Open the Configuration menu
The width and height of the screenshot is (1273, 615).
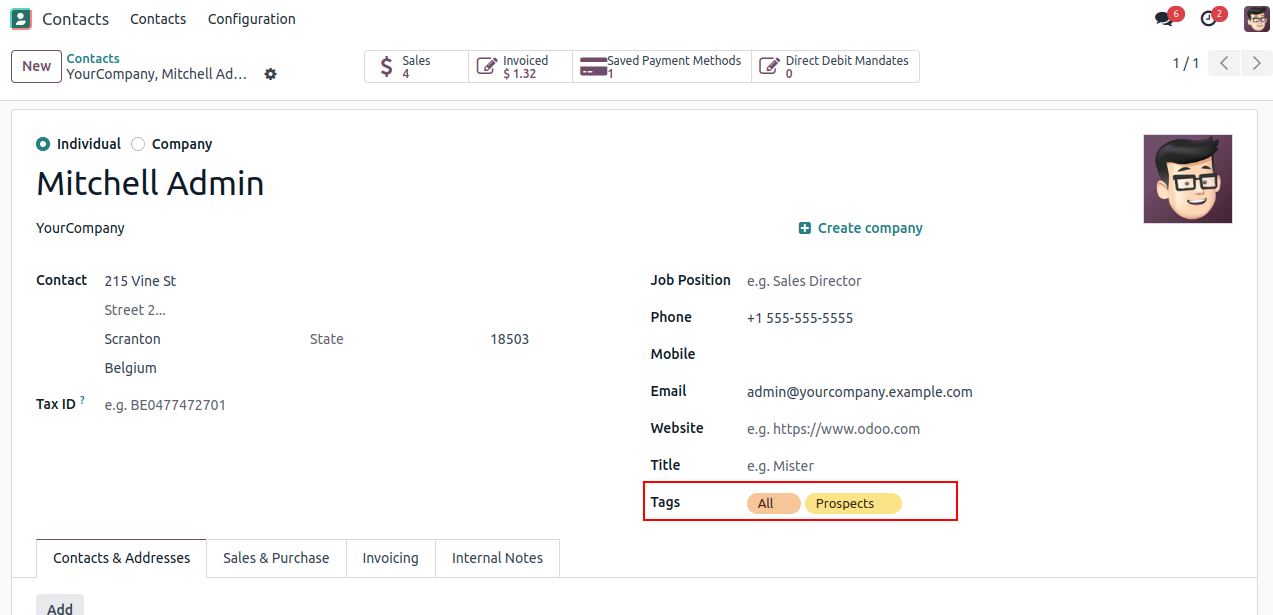click(251, 19)
